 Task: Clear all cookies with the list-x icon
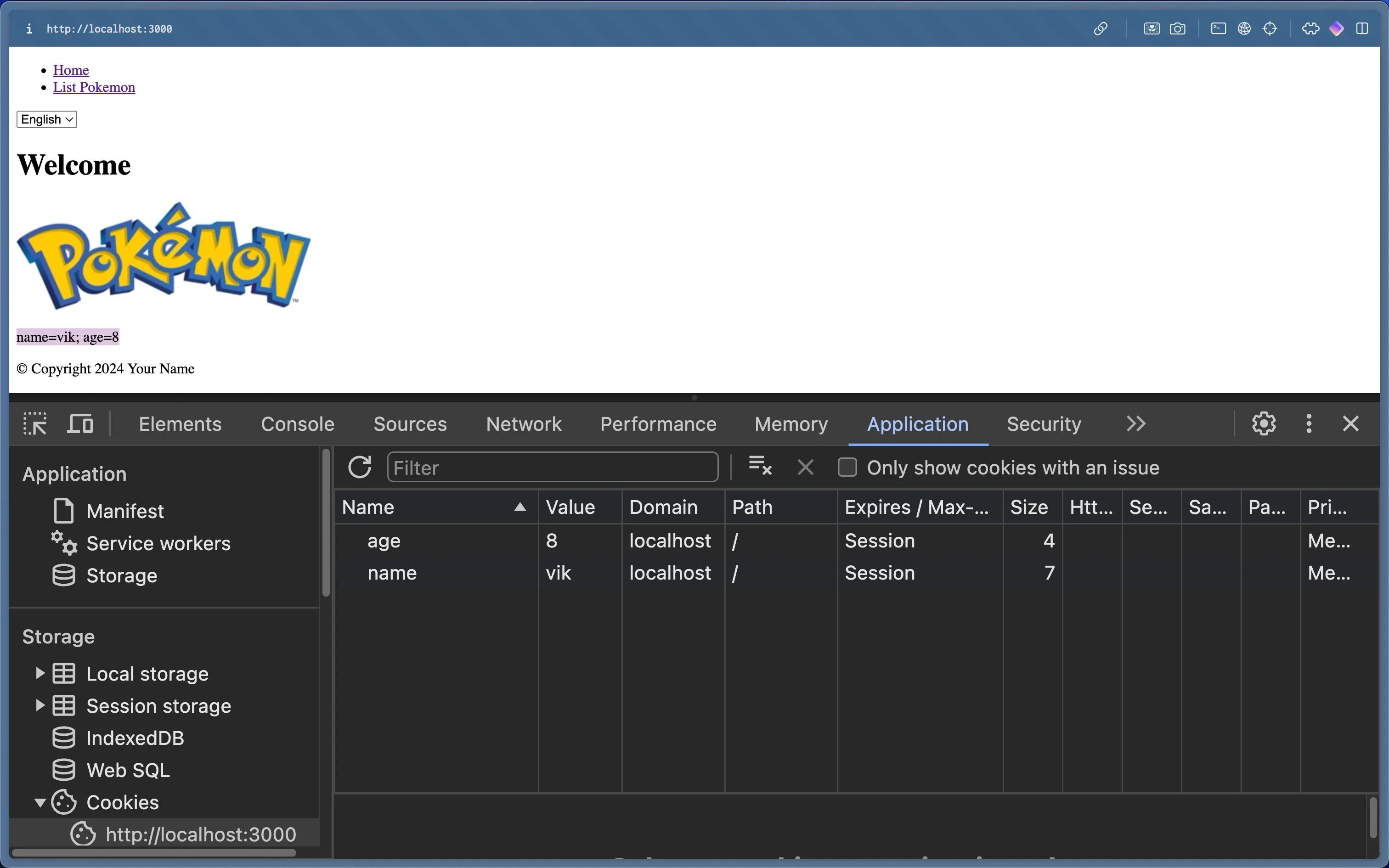pyautogui.click(x=761, y=466)
